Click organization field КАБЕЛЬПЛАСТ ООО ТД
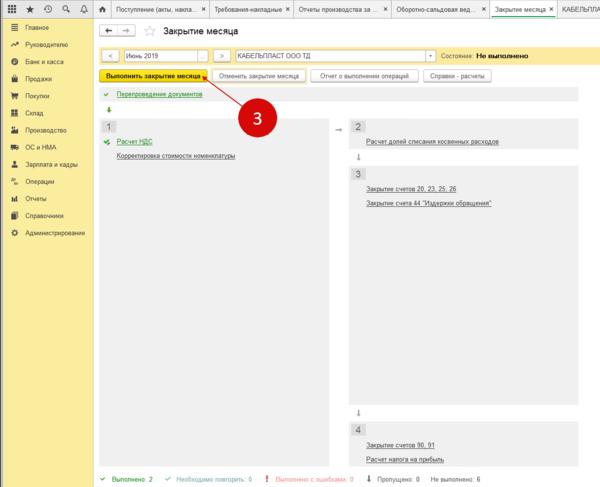This screenshot has height=487, width=600. pos(331,56)
